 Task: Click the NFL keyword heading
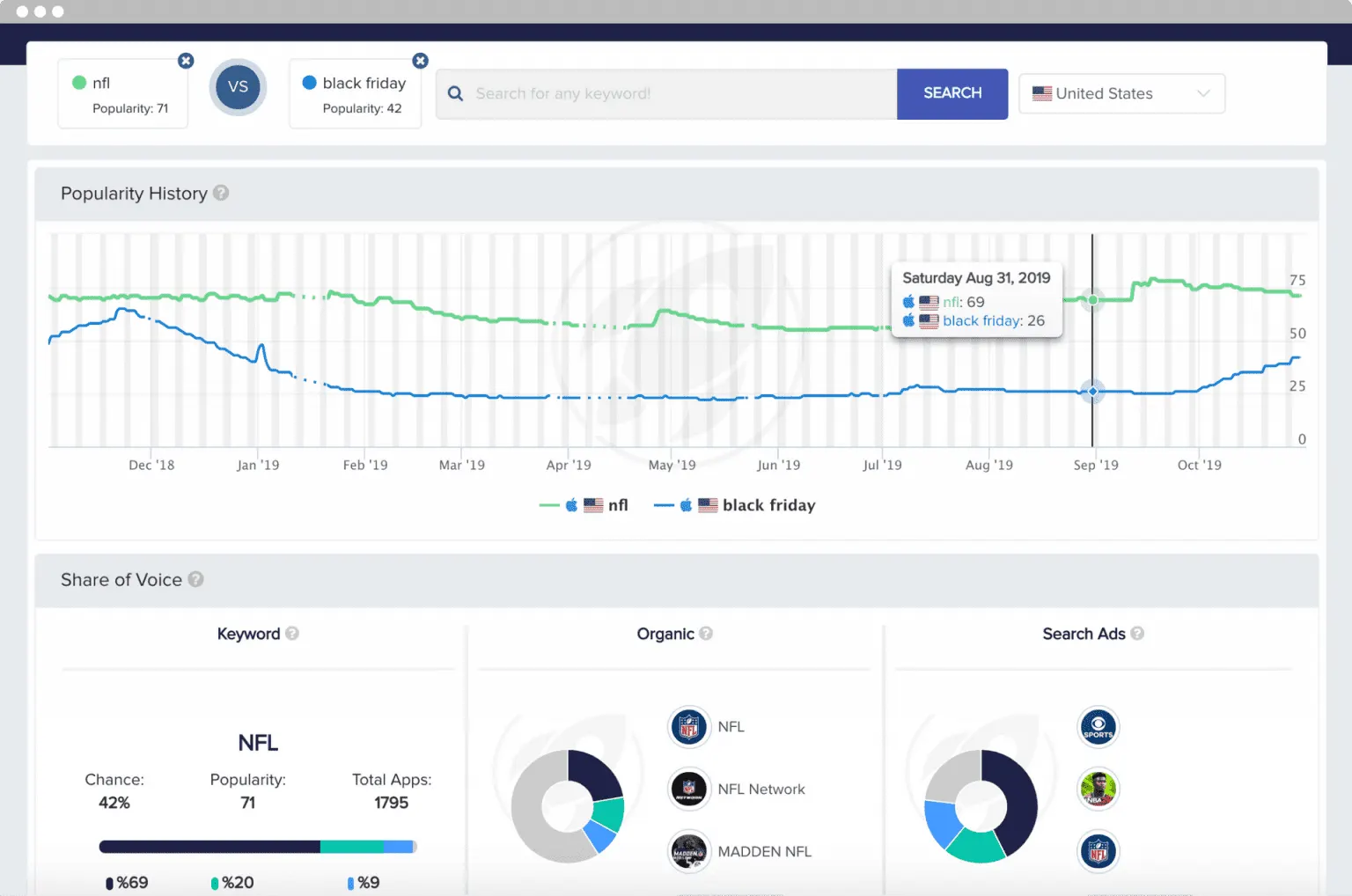(x=258, y=743)
